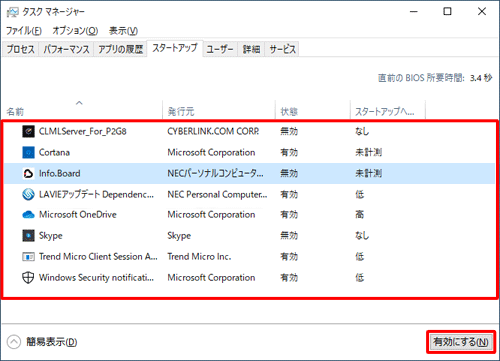Click the Skype startup icon
Viewport: 500px width, 361px height.
point(28,236)
